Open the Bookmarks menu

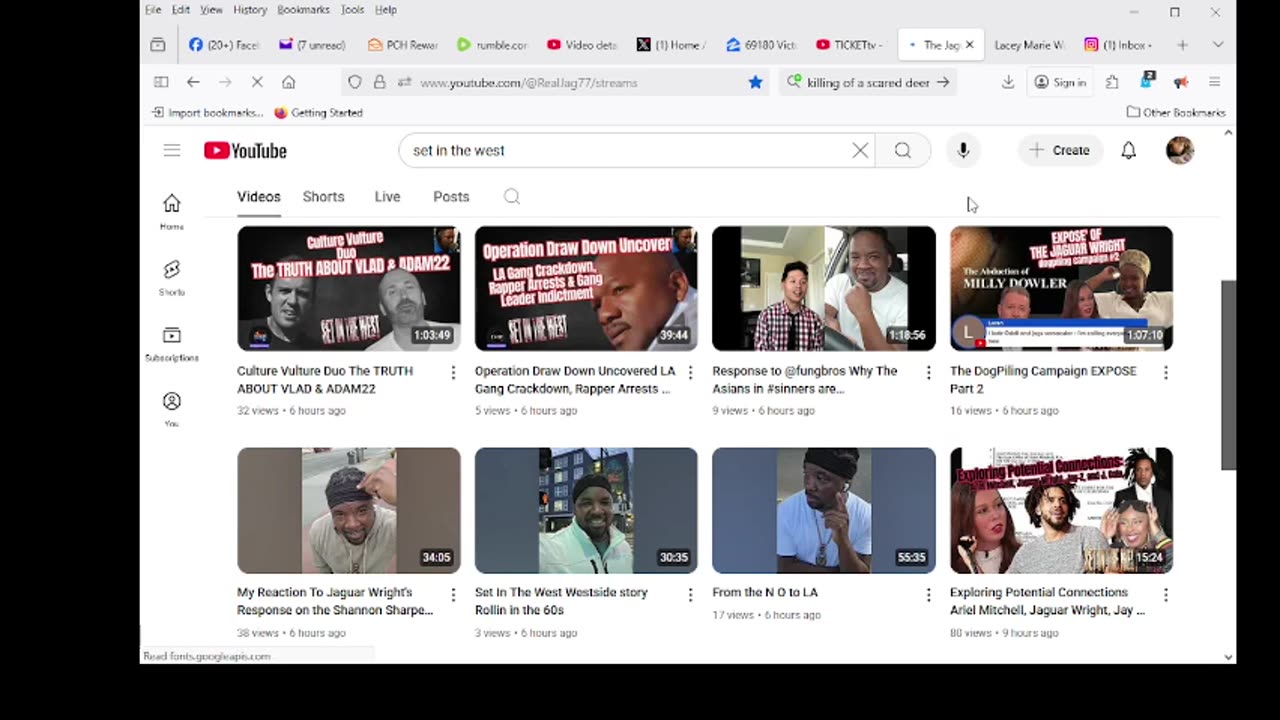pos(303,10)
